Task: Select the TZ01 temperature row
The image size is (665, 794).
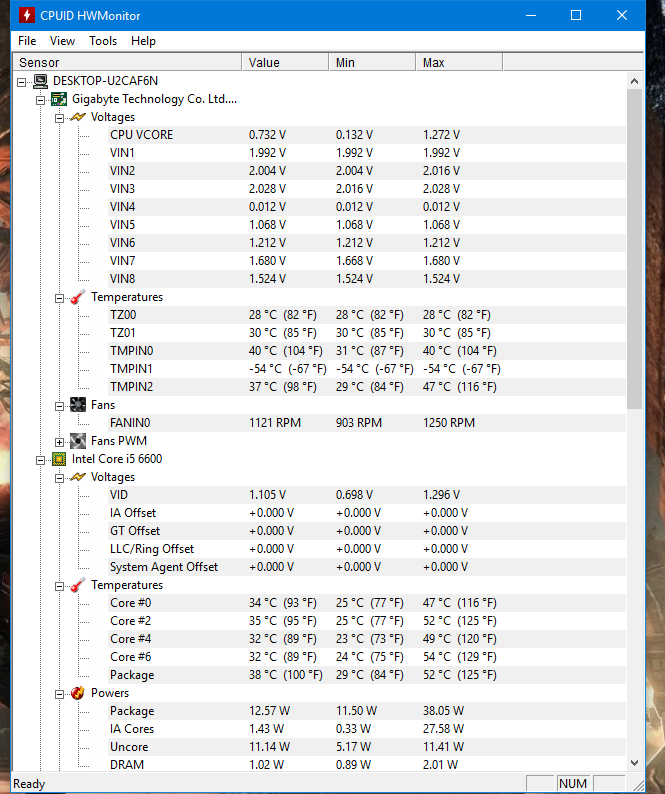Action: point(367,333)
